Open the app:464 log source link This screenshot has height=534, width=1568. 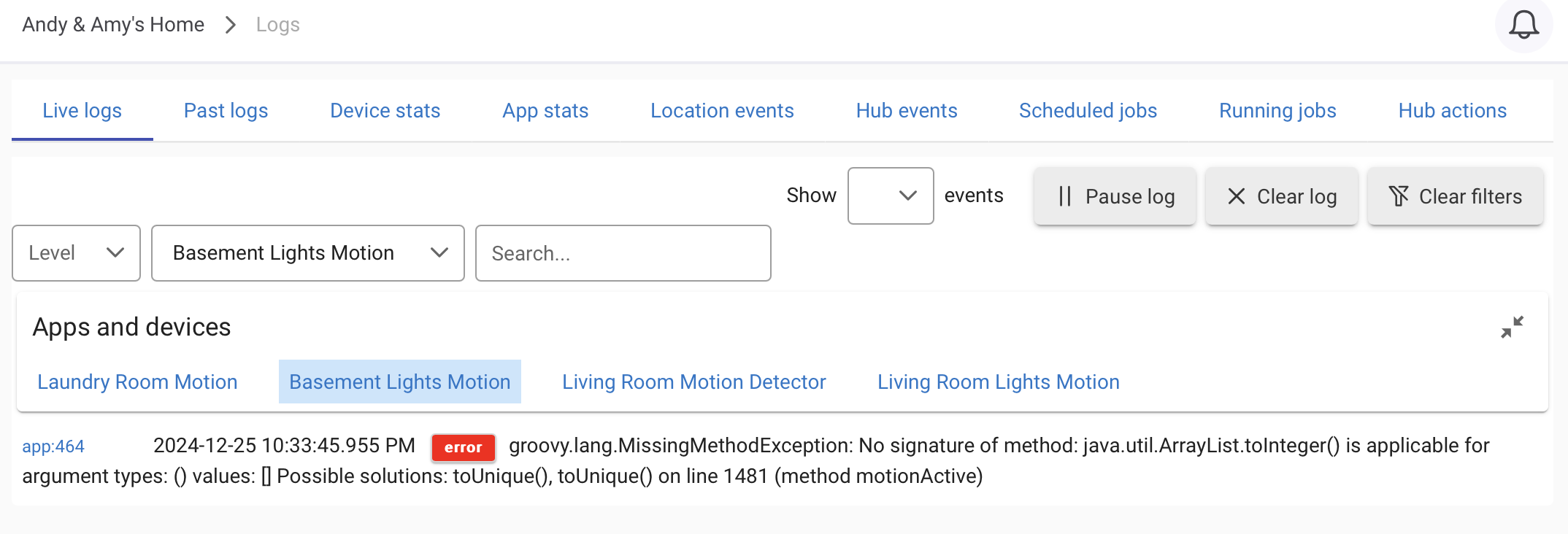(53, 446)
